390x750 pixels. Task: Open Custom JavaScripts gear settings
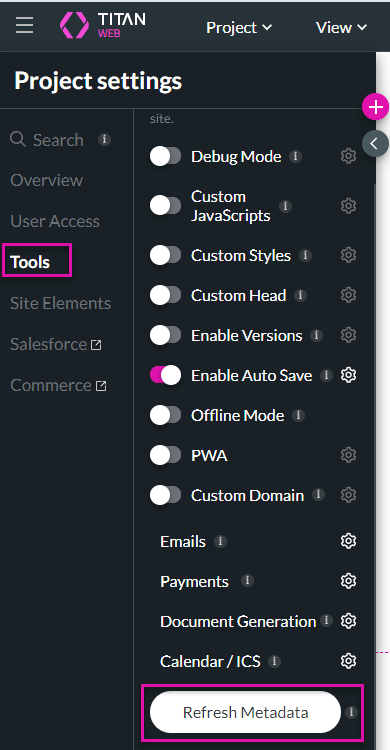click(348, 206)
